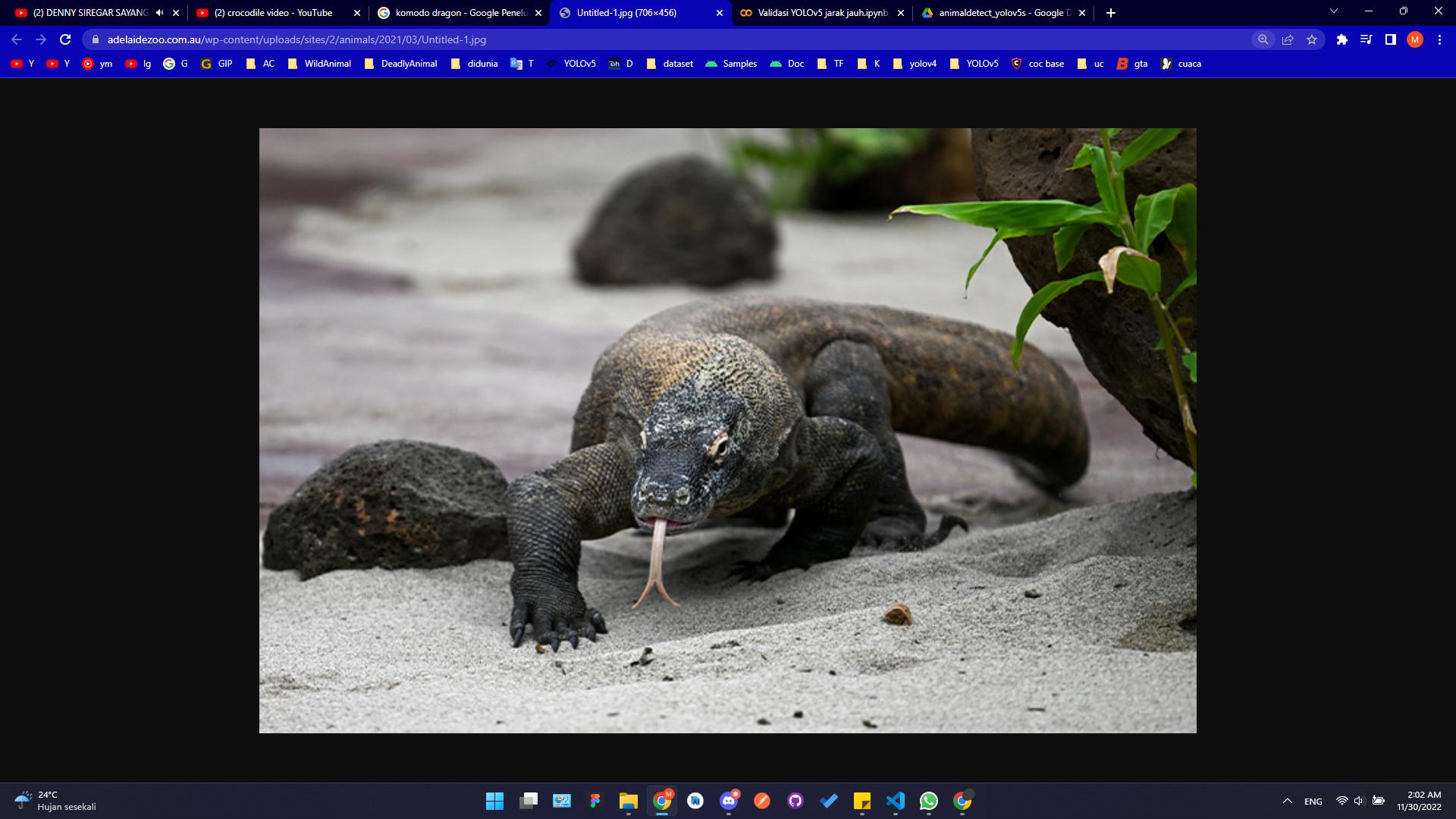Switch to Validasi YOLOv5 jarak jauh tab
The image size is (1456, 819).
[822, 13]
